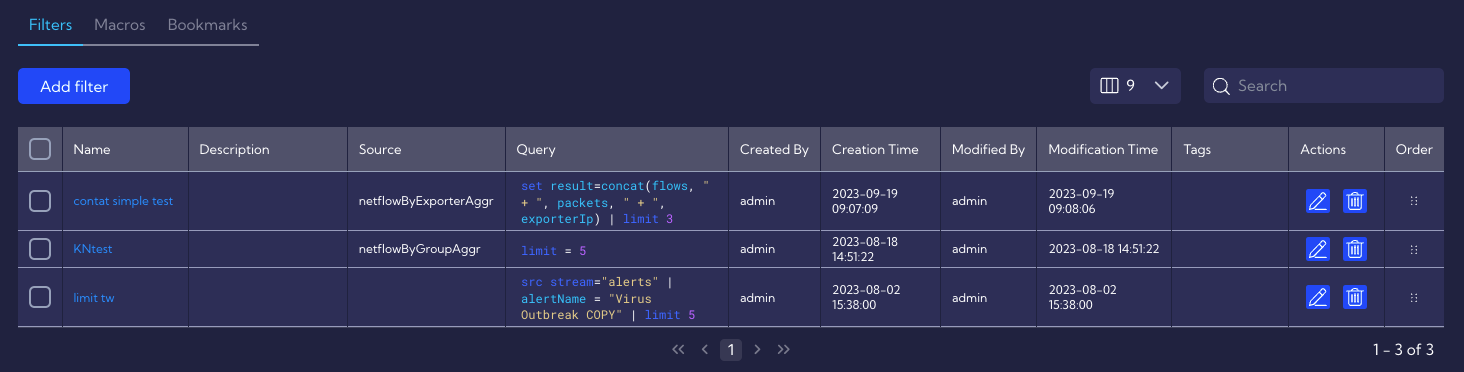
Task: Open the columns count dropdown showing 9
Action: tap(1135, 86)
